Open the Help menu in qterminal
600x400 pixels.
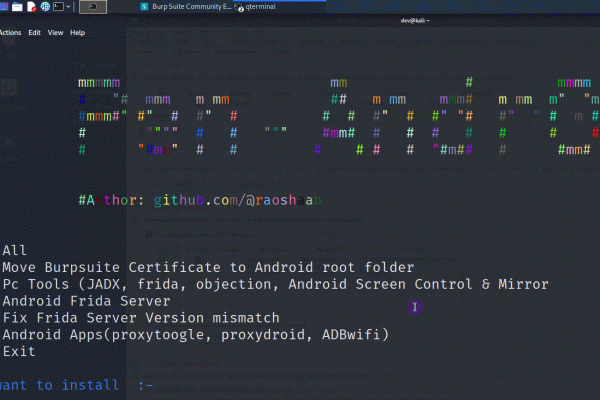point(77,33)
